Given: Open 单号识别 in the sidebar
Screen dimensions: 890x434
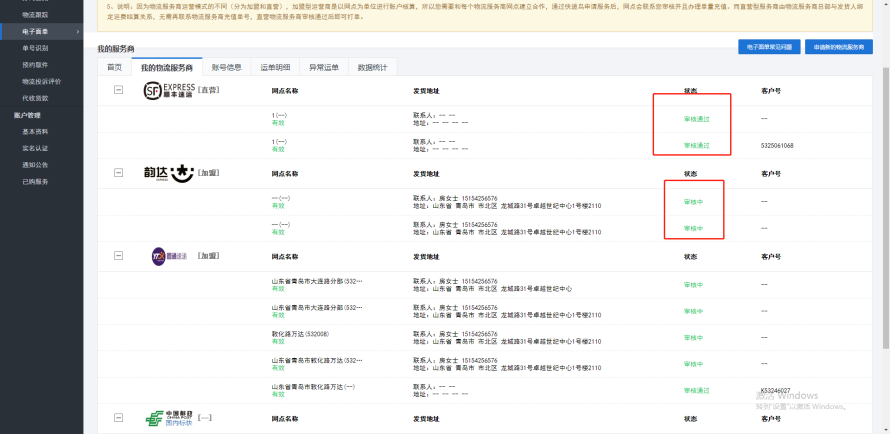Looking at the screenshot, I should [x=35, y=48].
